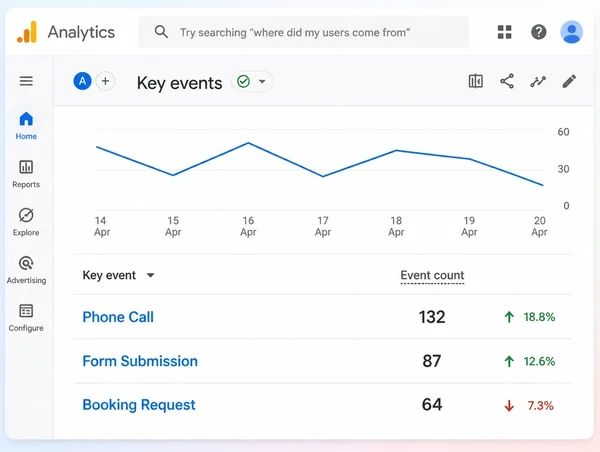The width and height of the screenshot is (600, 452).
Task: Click the Form Submission count 87
Action: (432, 361)
